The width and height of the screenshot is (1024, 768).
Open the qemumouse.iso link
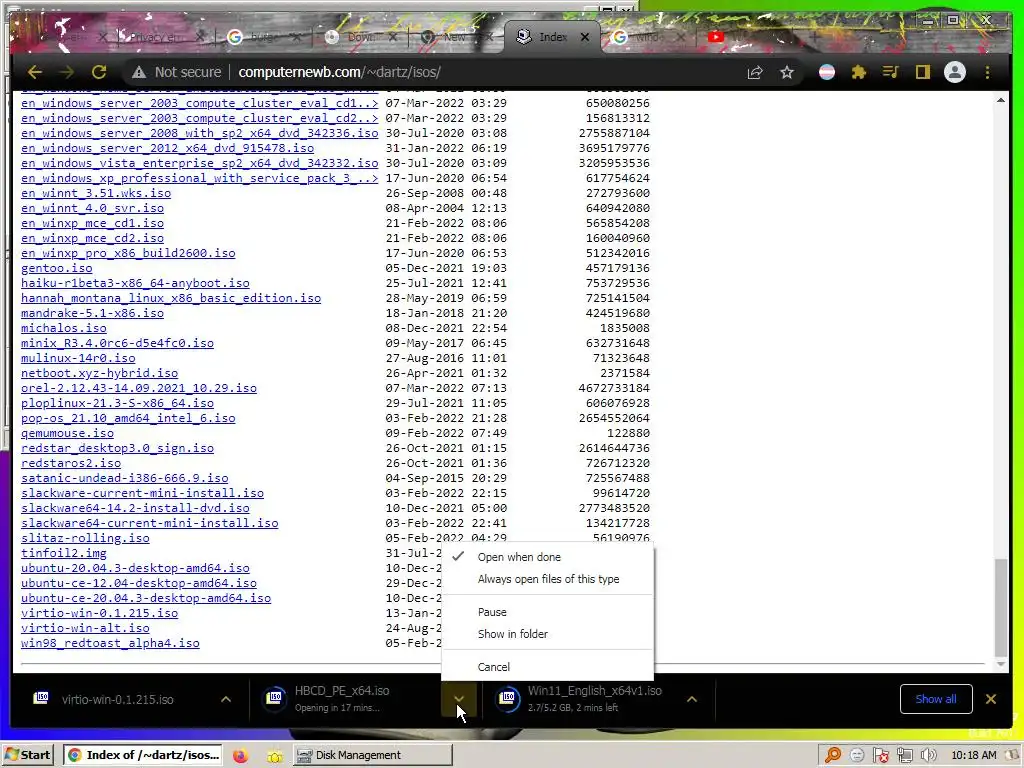[x=67, y=433]
